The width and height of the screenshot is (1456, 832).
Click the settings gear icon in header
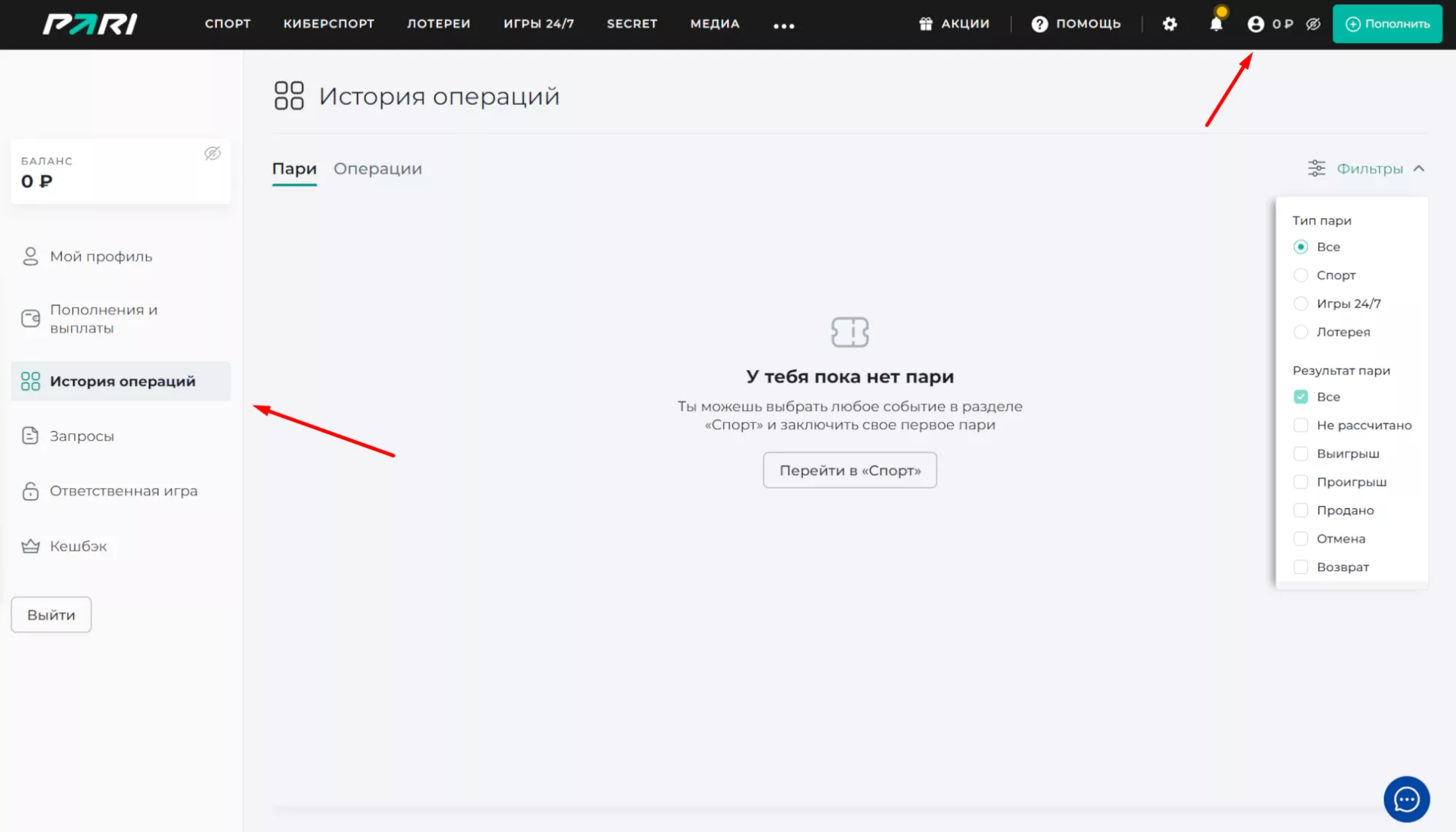pyautogui.click(x=1169, y=24)
